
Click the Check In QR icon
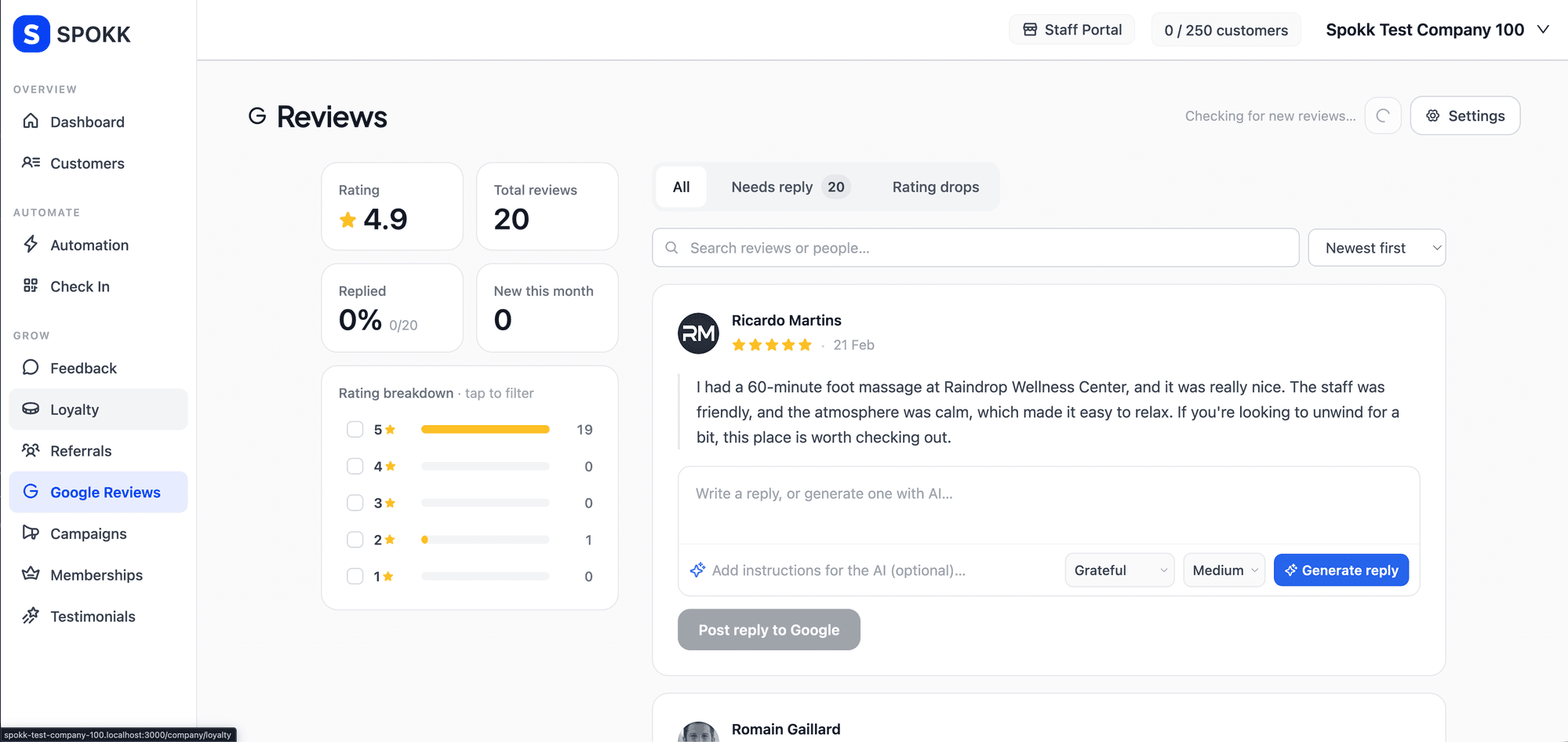tap(31, 286)
